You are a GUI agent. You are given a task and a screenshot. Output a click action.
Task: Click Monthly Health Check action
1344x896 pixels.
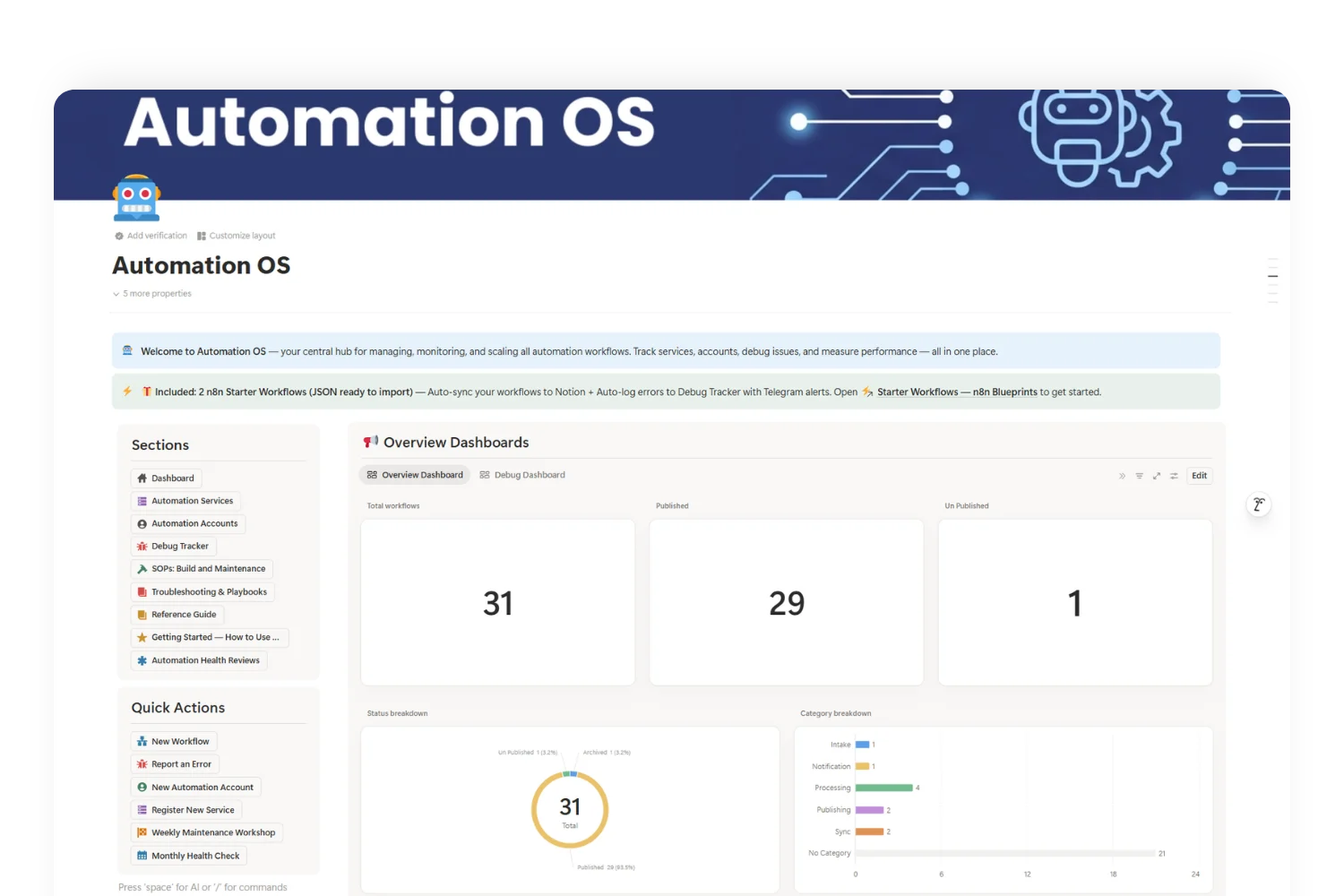pos(189,856)
